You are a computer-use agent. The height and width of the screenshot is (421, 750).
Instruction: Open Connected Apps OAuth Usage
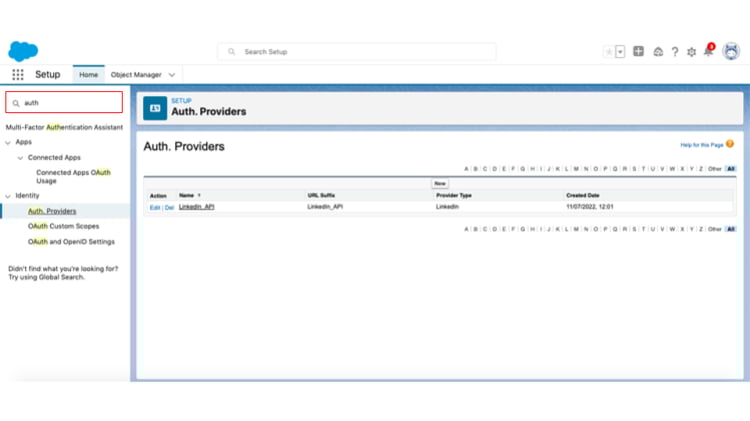[73, 177]
